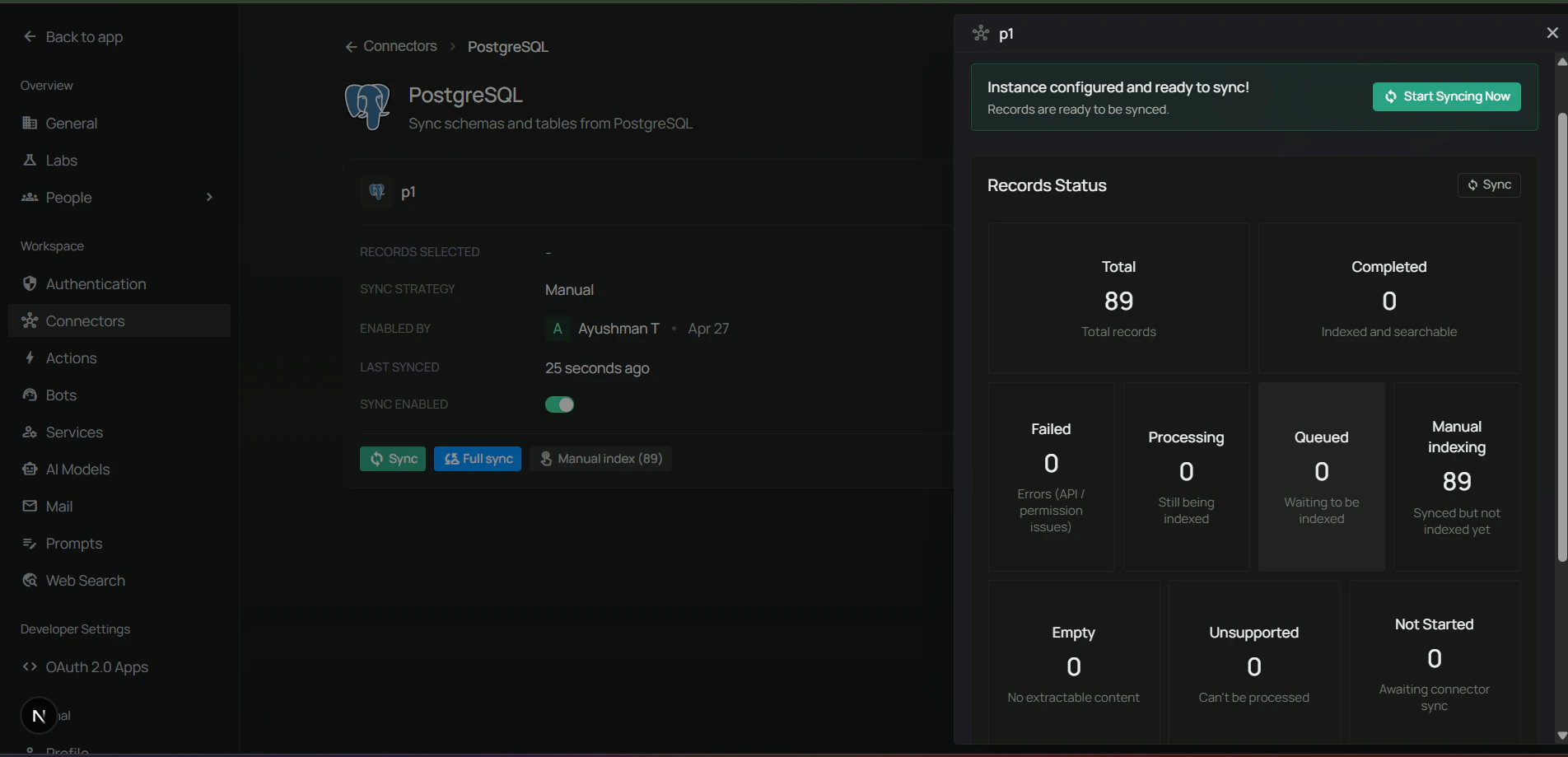The width and height of the screenshot is (1568, 757).
Task: Open the Mail menu item
Action: tap(119, 506)
